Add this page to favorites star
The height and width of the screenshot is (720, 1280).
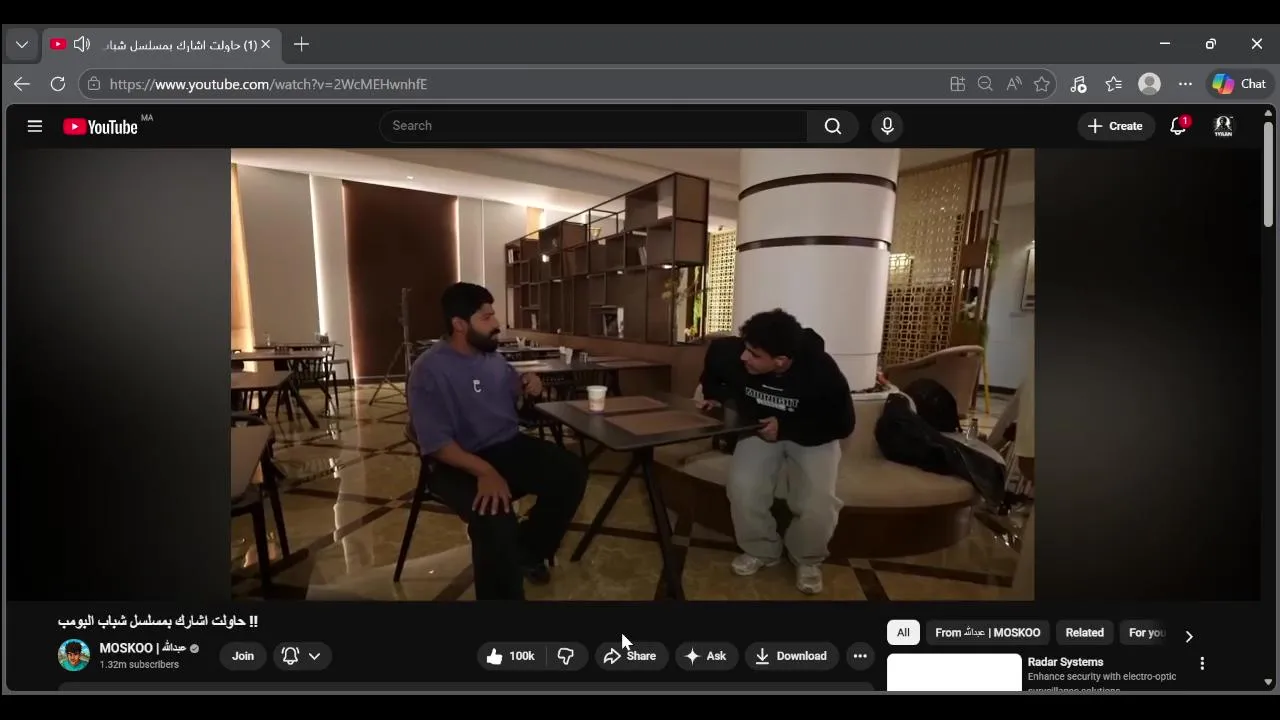click(x=1042, y=84)
